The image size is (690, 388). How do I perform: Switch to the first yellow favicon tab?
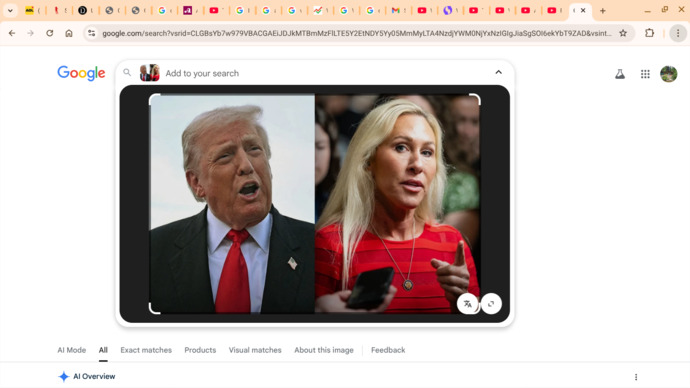(x=29, y=11)
